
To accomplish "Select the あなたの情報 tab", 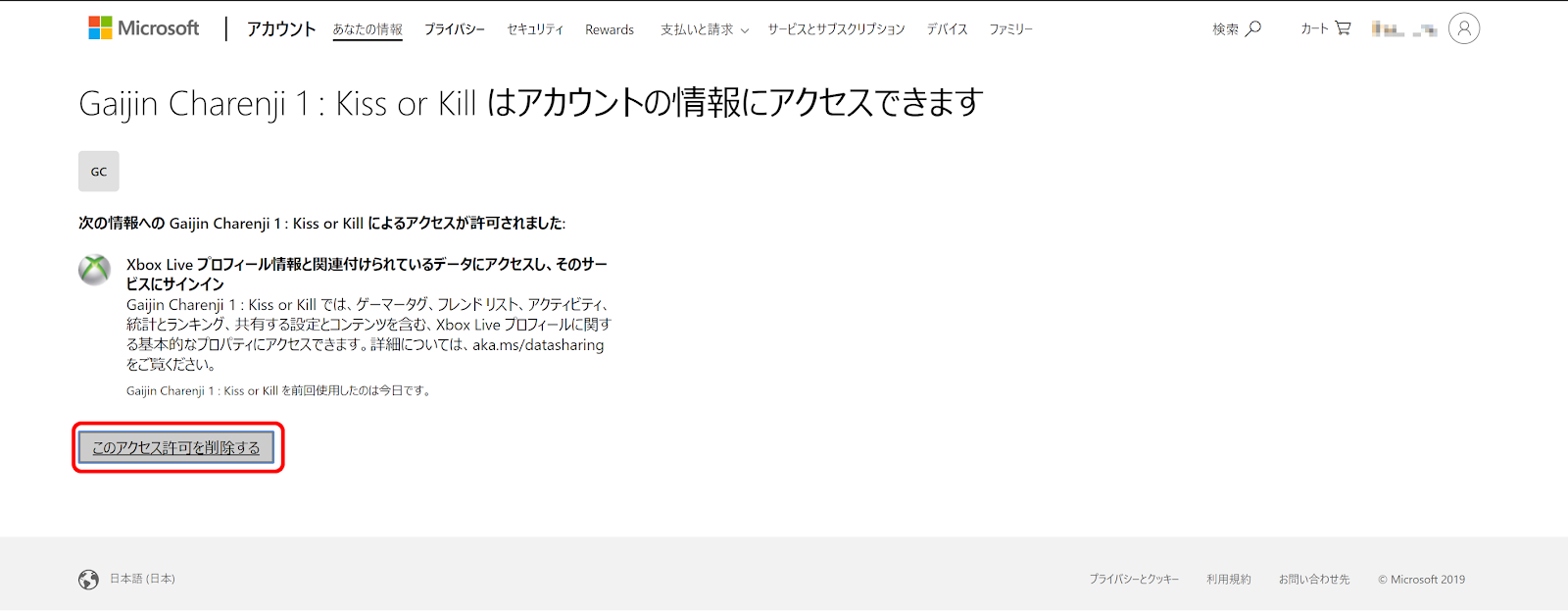I will pos(367,29).
